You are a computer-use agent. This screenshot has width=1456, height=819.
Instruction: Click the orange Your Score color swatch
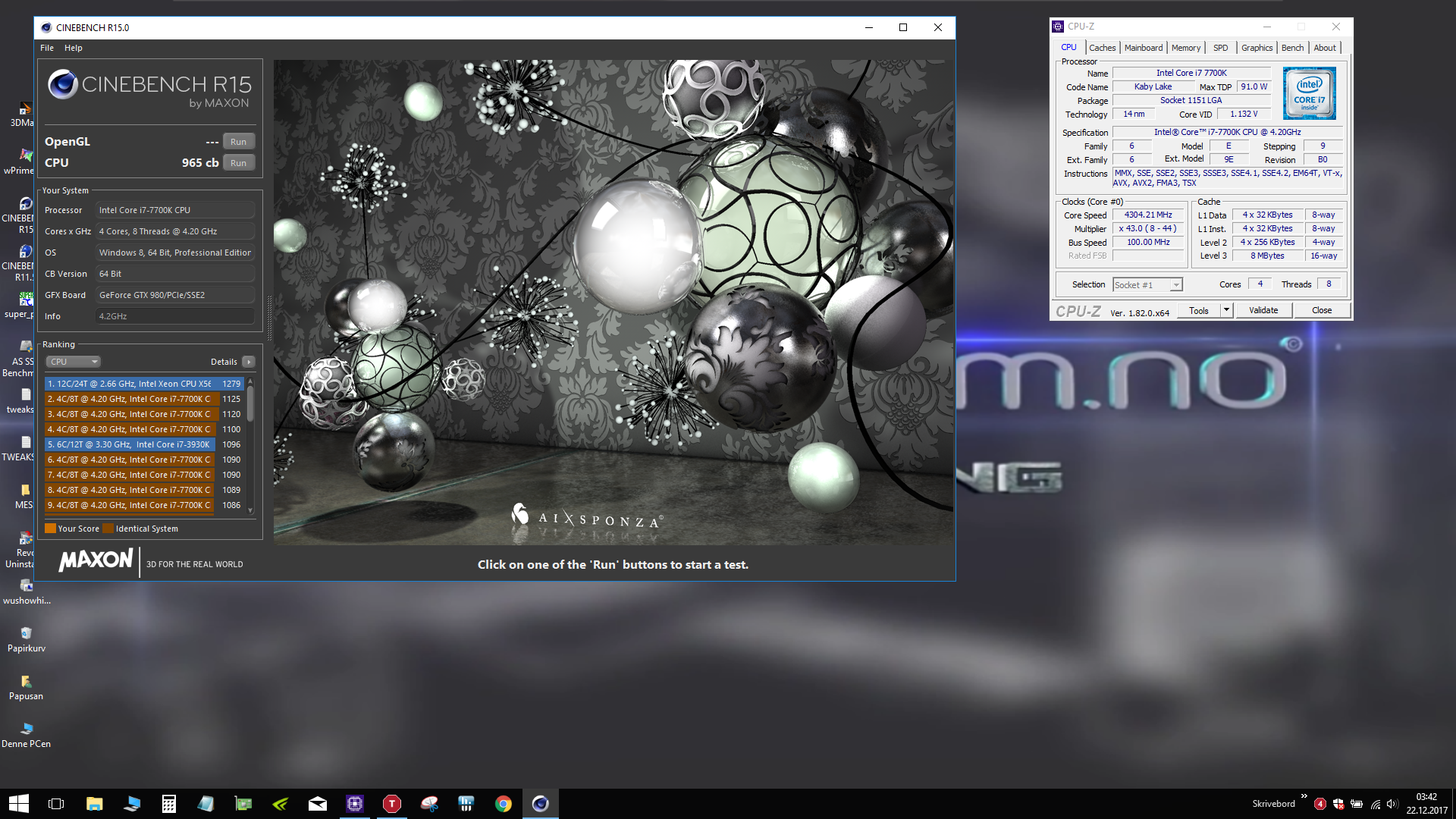pos(50,529)
